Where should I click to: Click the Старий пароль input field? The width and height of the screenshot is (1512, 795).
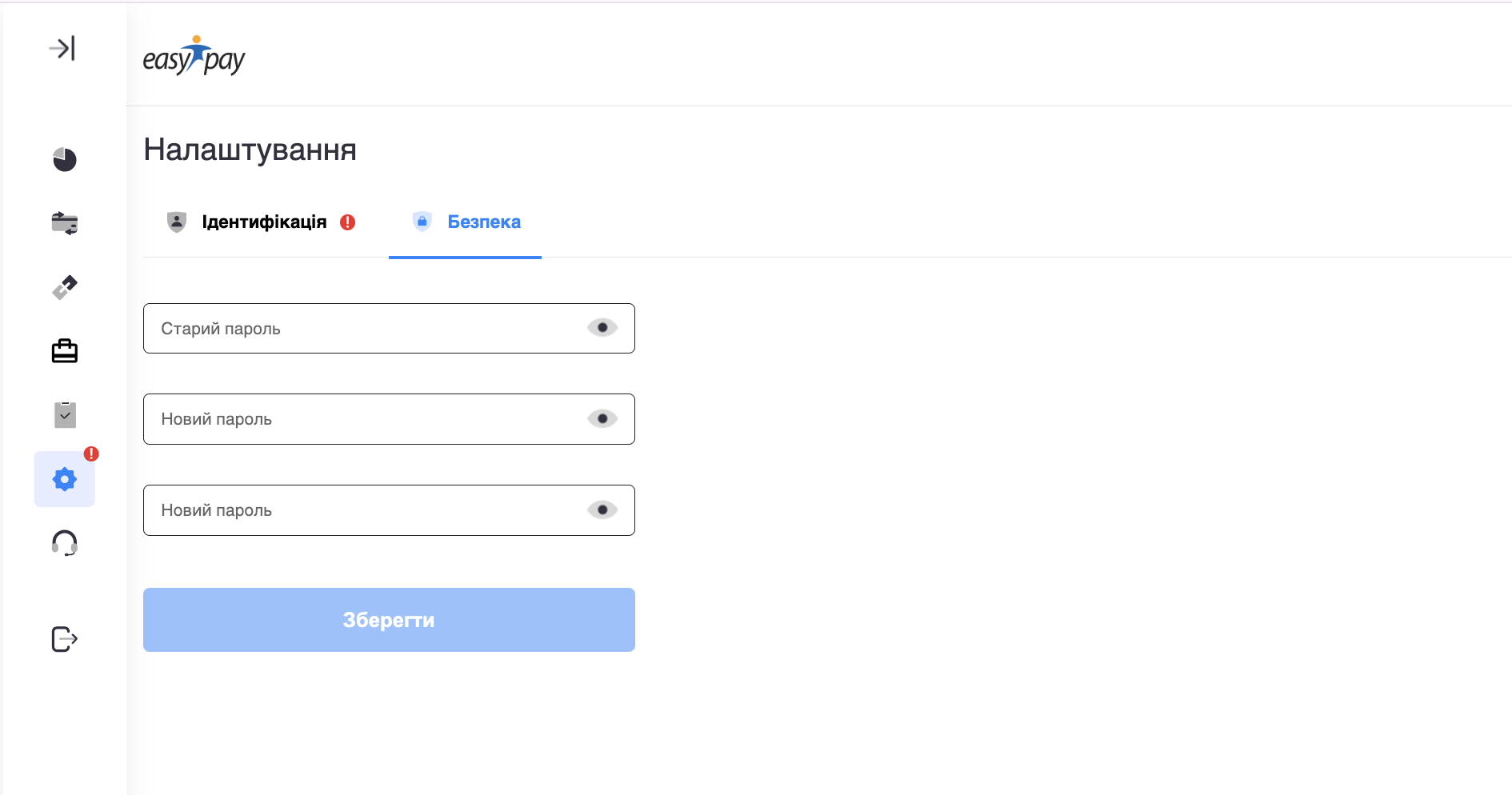[360, 329]
